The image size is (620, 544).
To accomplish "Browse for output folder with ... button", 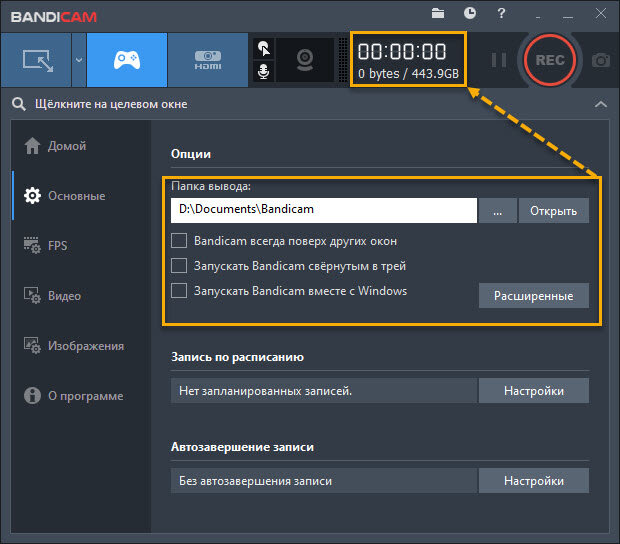I will (497, 211).
